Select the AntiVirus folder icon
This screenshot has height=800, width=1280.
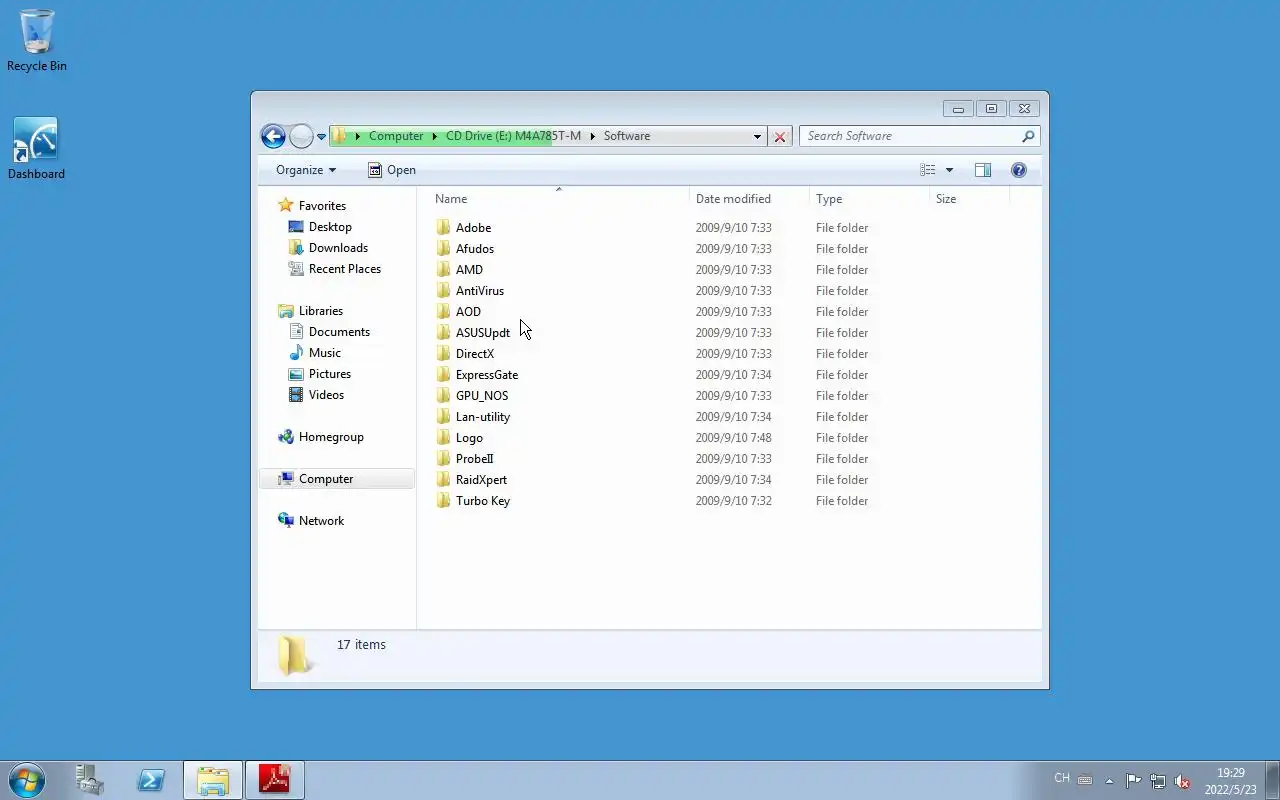(x=444, y=291)
